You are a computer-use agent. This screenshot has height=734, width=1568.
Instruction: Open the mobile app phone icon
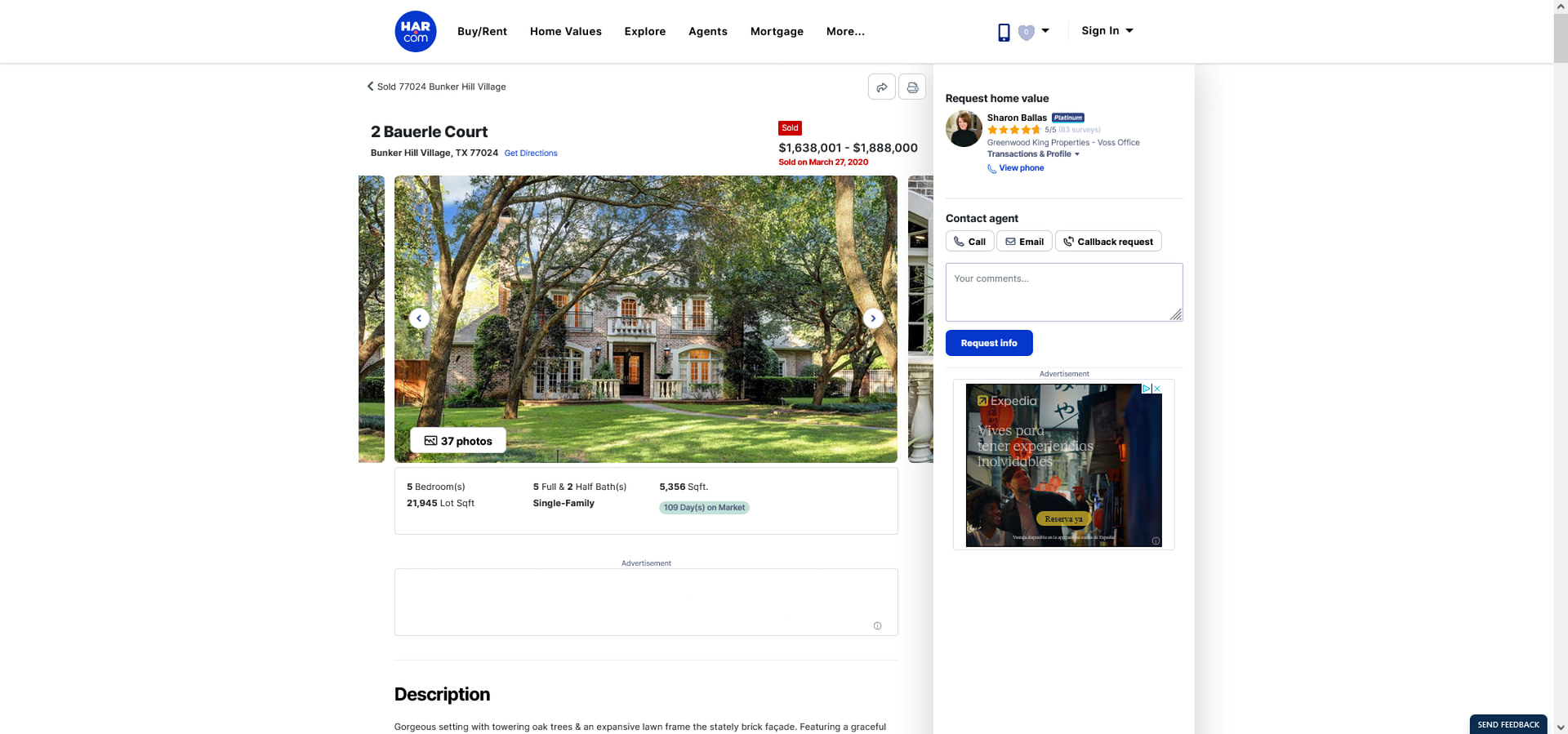click(x=1004, y=32)
